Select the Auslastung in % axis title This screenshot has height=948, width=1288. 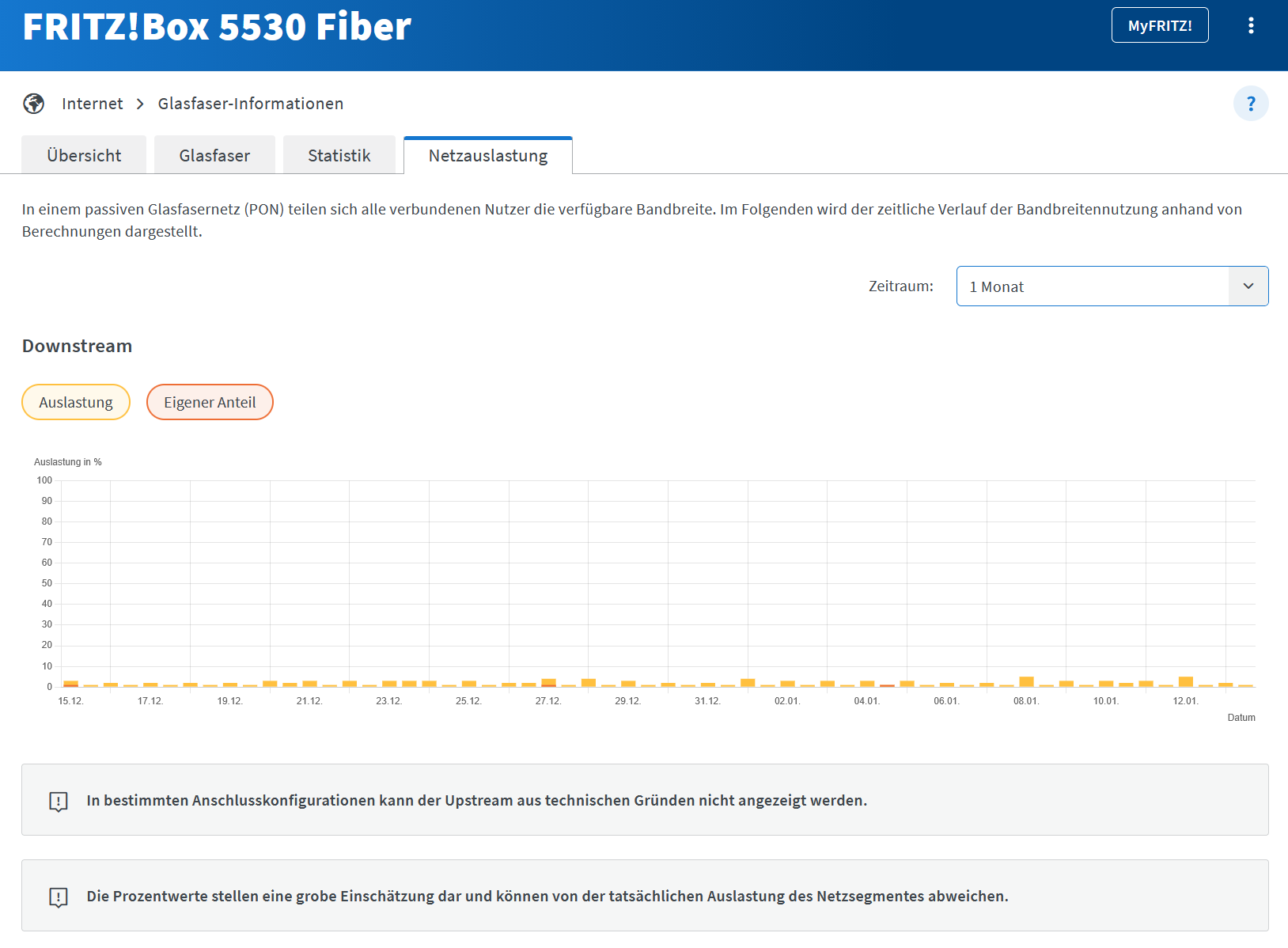coord(68,462)
